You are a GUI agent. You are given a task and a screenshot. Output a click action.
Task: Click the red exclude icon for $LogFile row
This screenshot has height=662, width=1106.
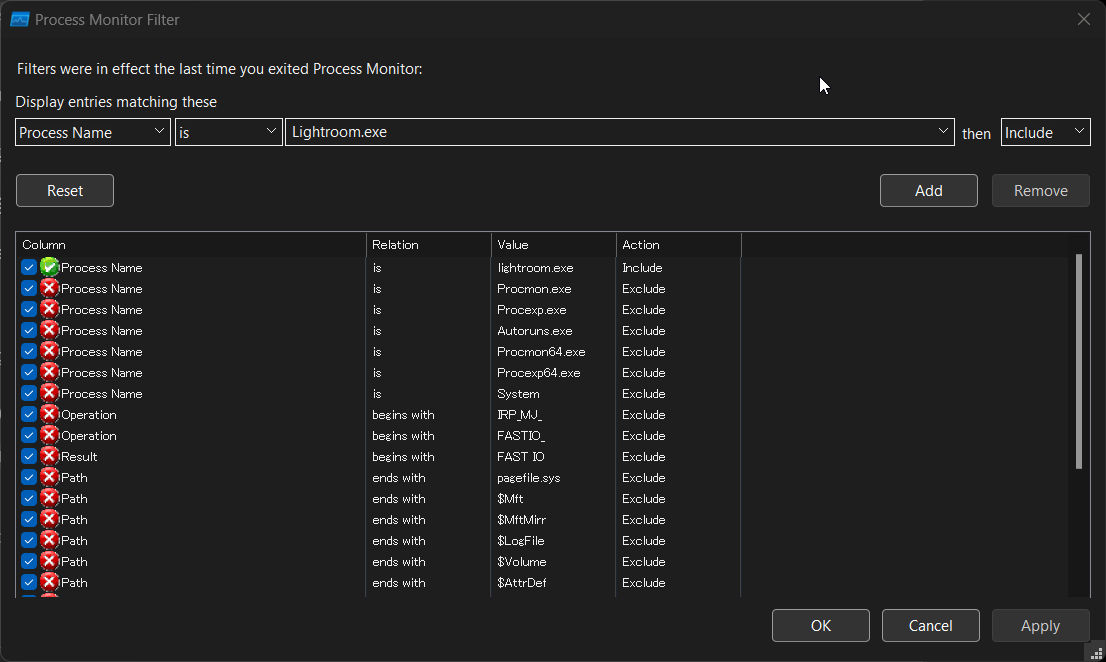pos(49,541)
